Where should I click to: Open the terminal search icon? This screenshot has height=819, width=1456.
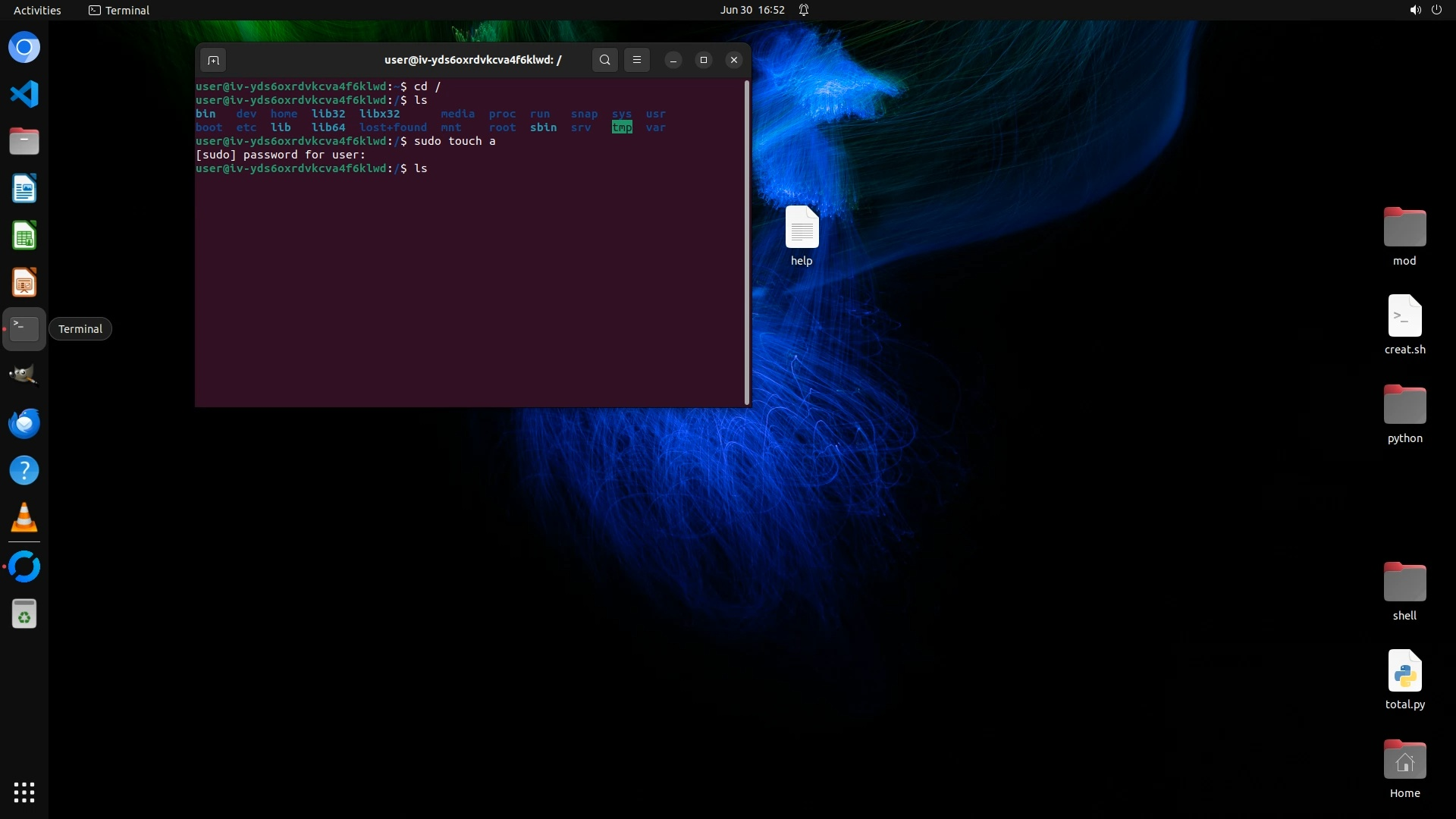604,60
